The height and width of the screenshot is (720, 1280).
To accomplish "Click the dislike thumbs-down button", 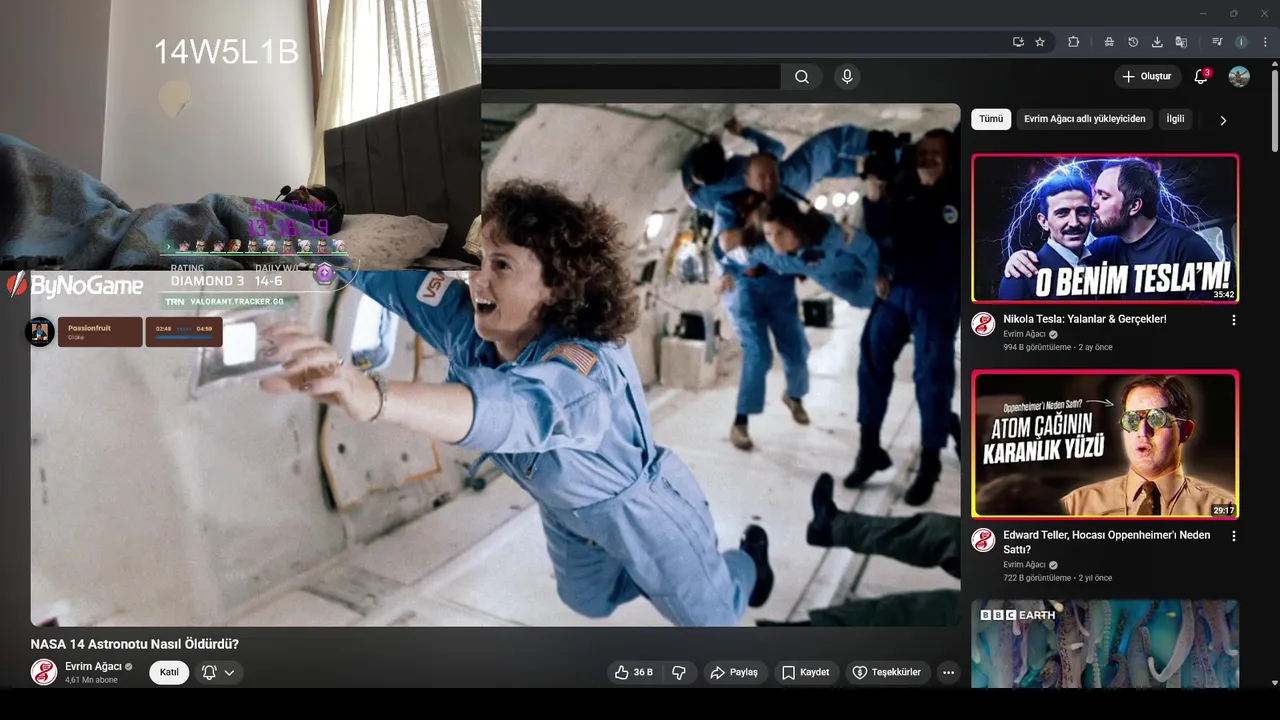I will (x=679, y=672).
